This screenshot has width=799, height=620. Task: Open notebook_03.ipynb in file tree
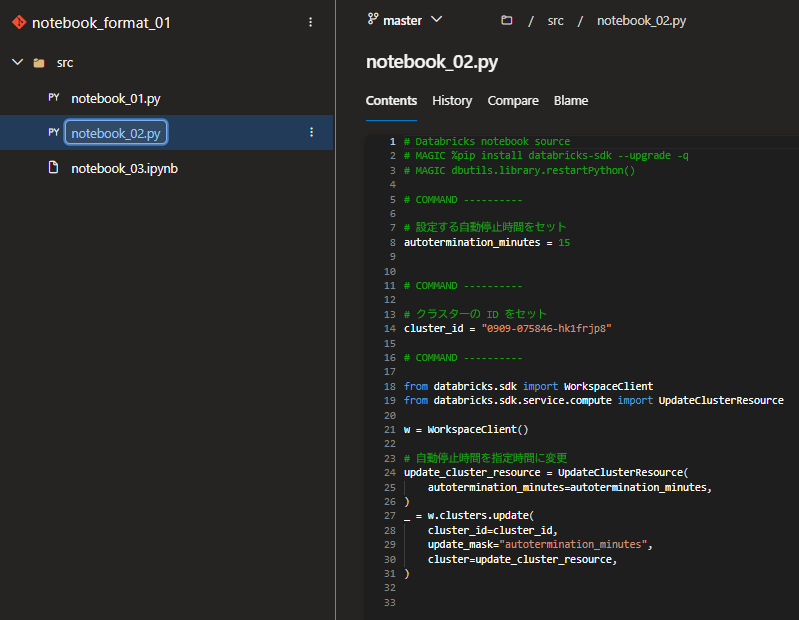[x=124, y=169]
